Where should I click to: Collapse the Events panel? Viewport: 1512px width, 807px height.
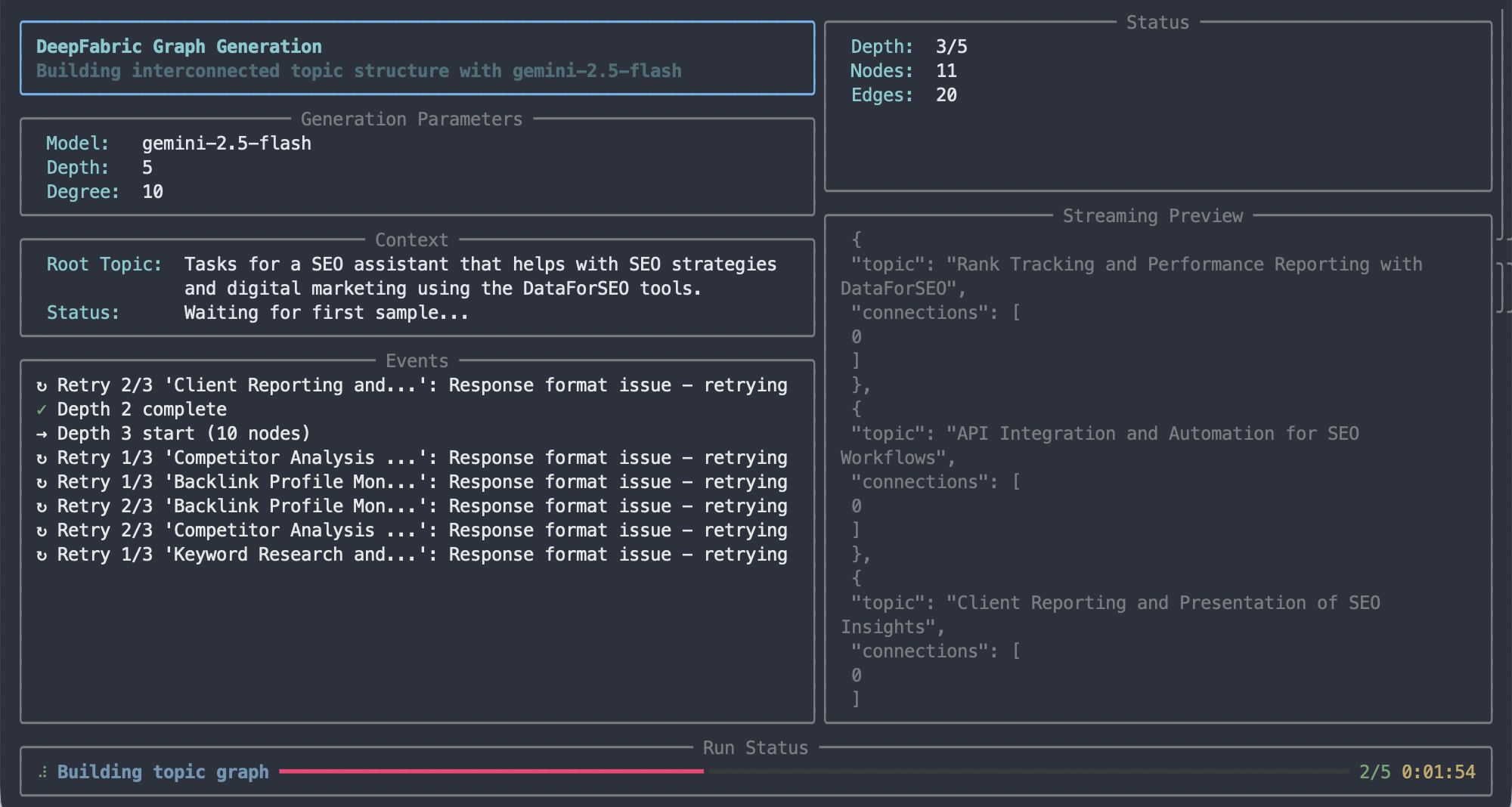[x=417, y=360]
